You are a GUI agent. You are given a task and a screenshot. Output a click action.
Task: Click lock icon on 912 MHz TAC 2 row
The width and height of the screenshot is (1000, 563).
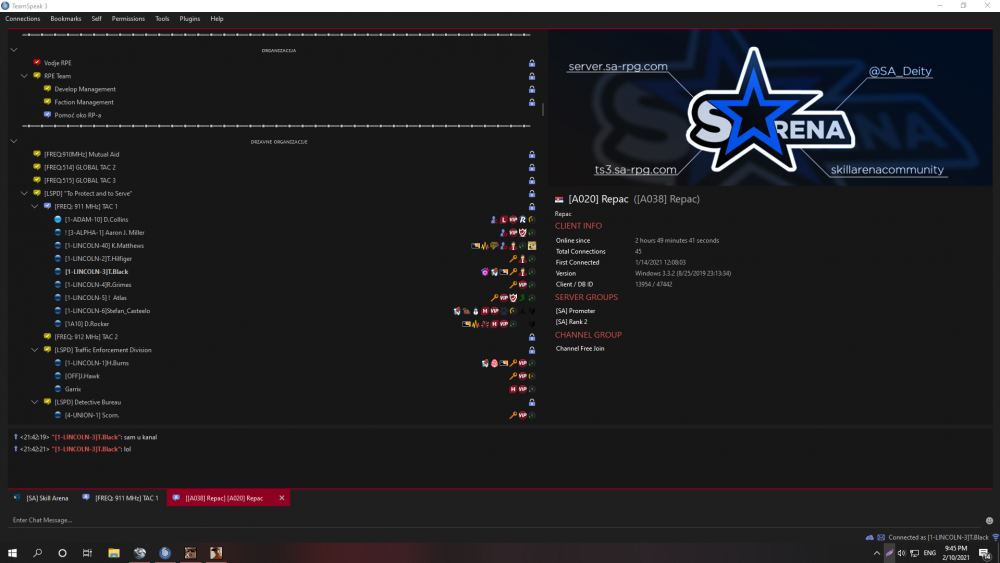[x=532, y=337]
